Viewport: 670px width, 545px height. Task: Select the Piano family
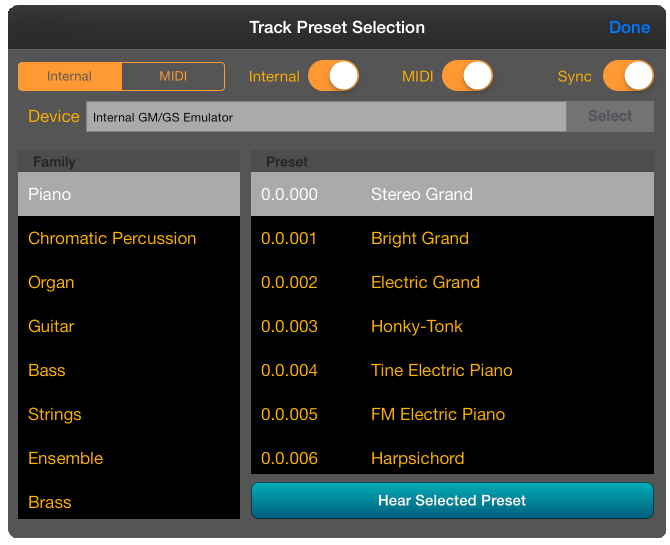pos(129,194)
